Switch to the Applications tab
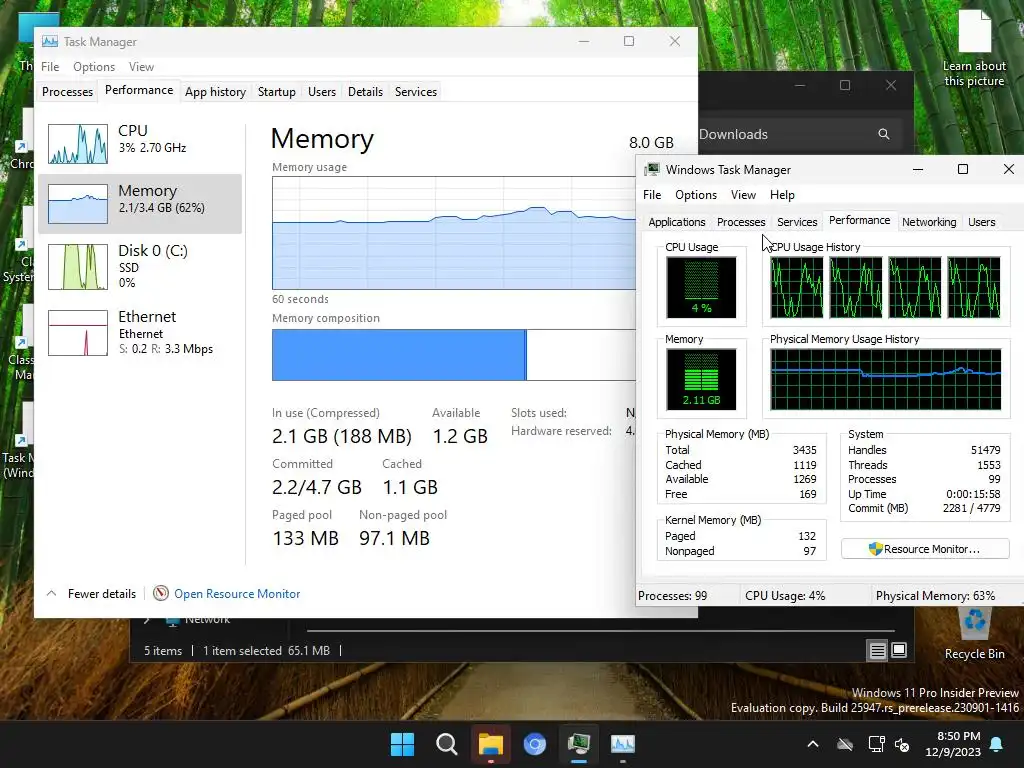This screenshot has height=768, width=1024. 677,222
